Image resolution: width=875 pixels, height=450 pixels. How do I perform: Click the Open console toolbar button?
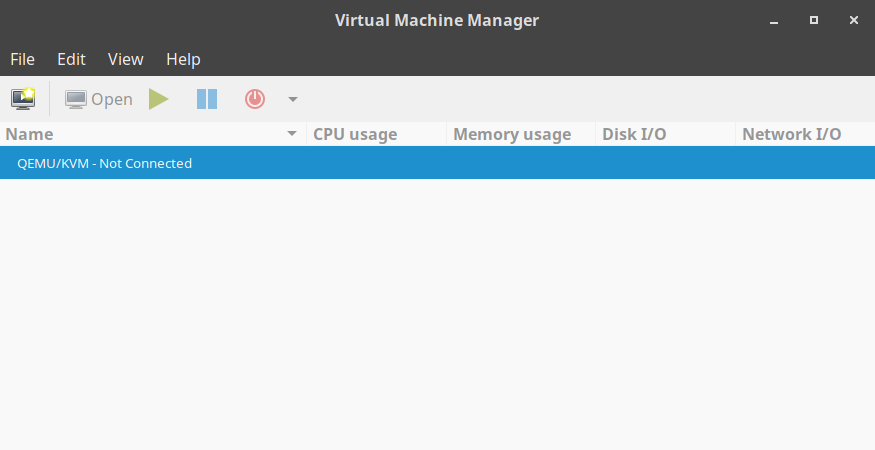click(99, 99)
